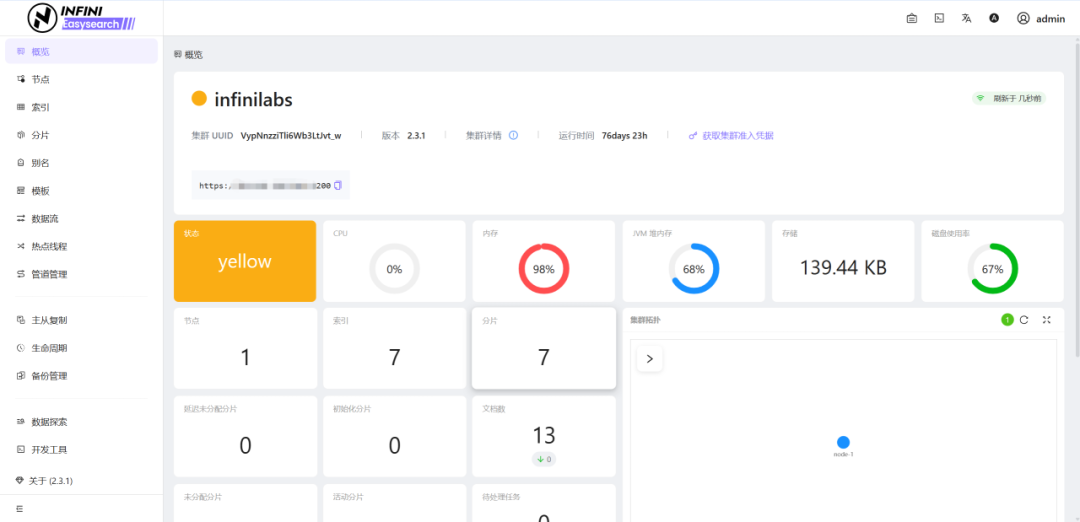Click the version value 2.3.1
This screenshot has width=1080, height=522.
416,136
